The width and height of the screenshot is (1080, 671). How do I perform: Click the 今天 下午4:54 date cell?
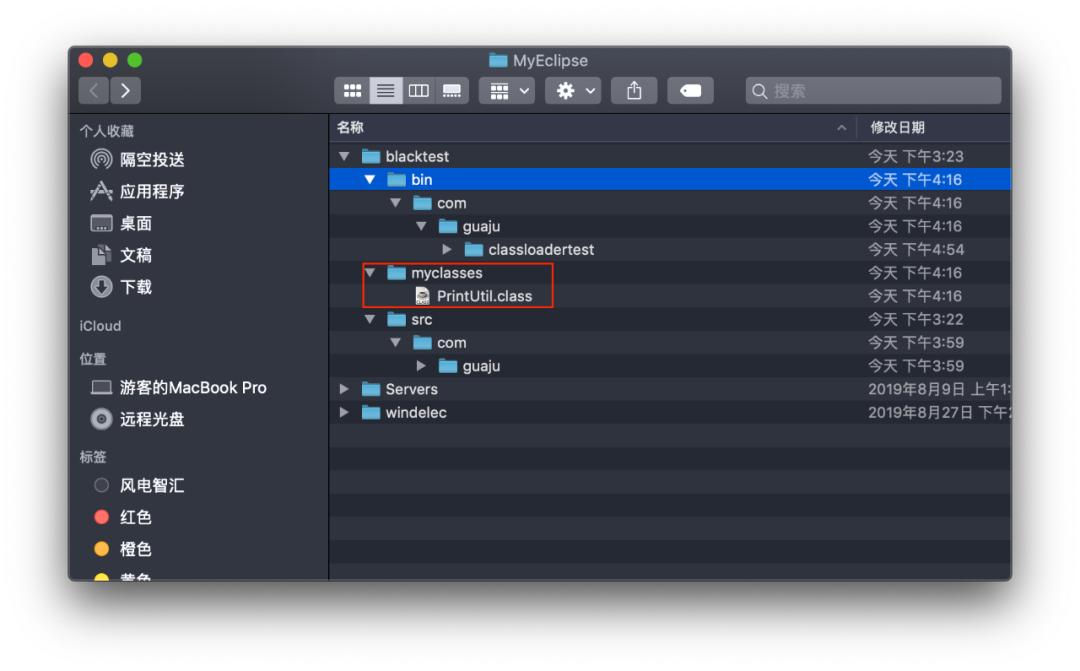click(915, 249)
